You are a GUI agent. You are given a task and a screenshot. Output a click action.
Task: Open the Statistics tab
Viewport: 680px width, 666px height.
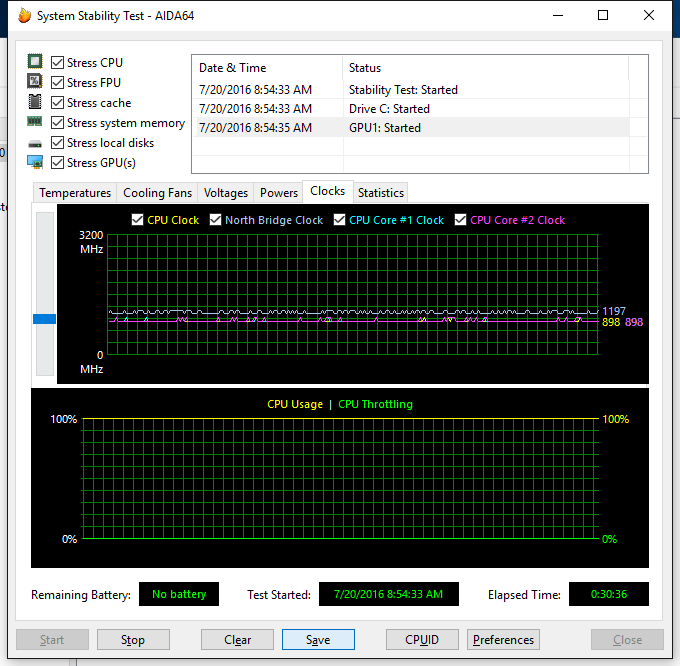381,193
